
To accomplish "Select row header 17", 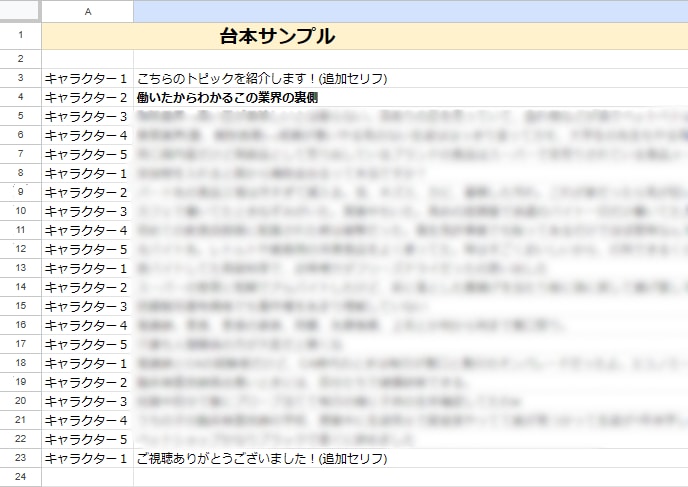I will click(21, 344).
